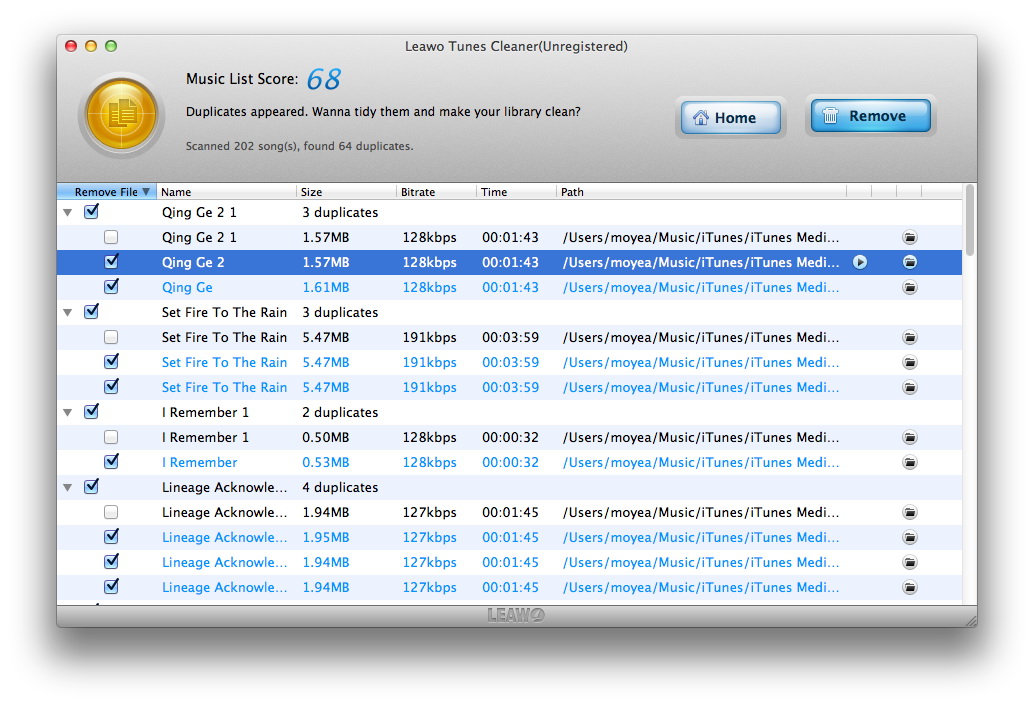Collapse the Lineage Acknowle duplicates group

68,488
